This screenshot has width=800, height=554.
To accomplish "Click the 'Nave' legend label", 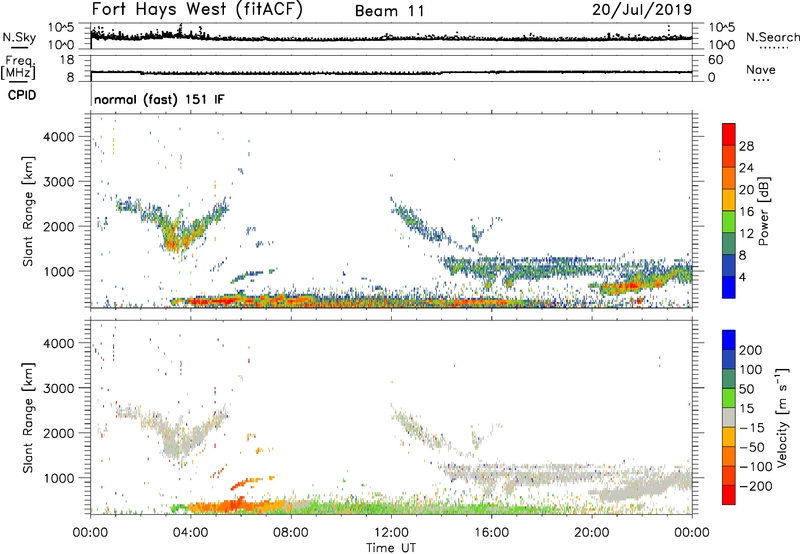I will click(761, 69).
